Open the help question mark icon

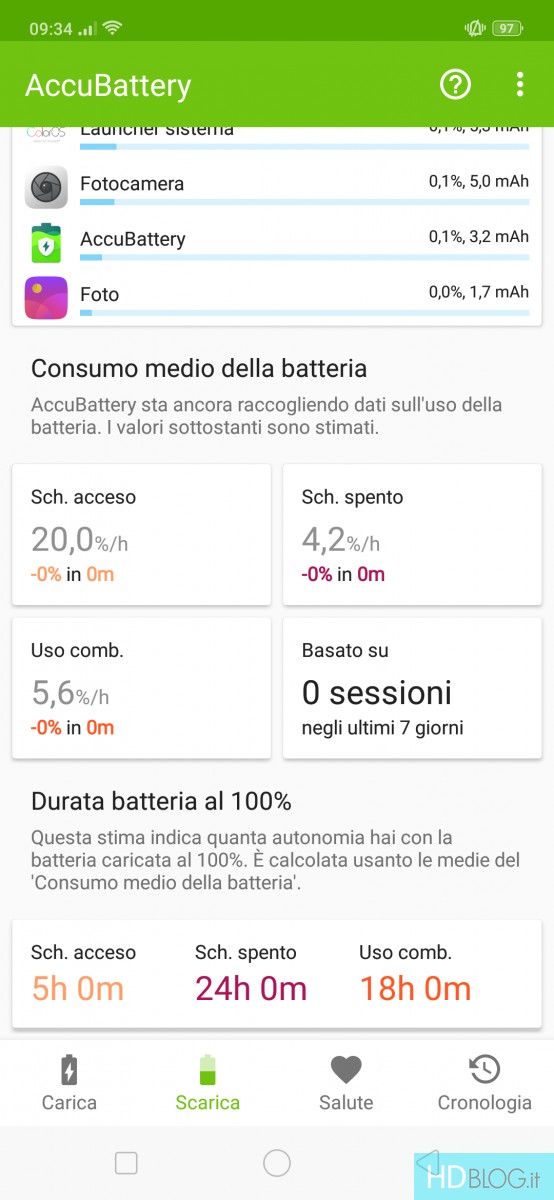pos(455,85)
